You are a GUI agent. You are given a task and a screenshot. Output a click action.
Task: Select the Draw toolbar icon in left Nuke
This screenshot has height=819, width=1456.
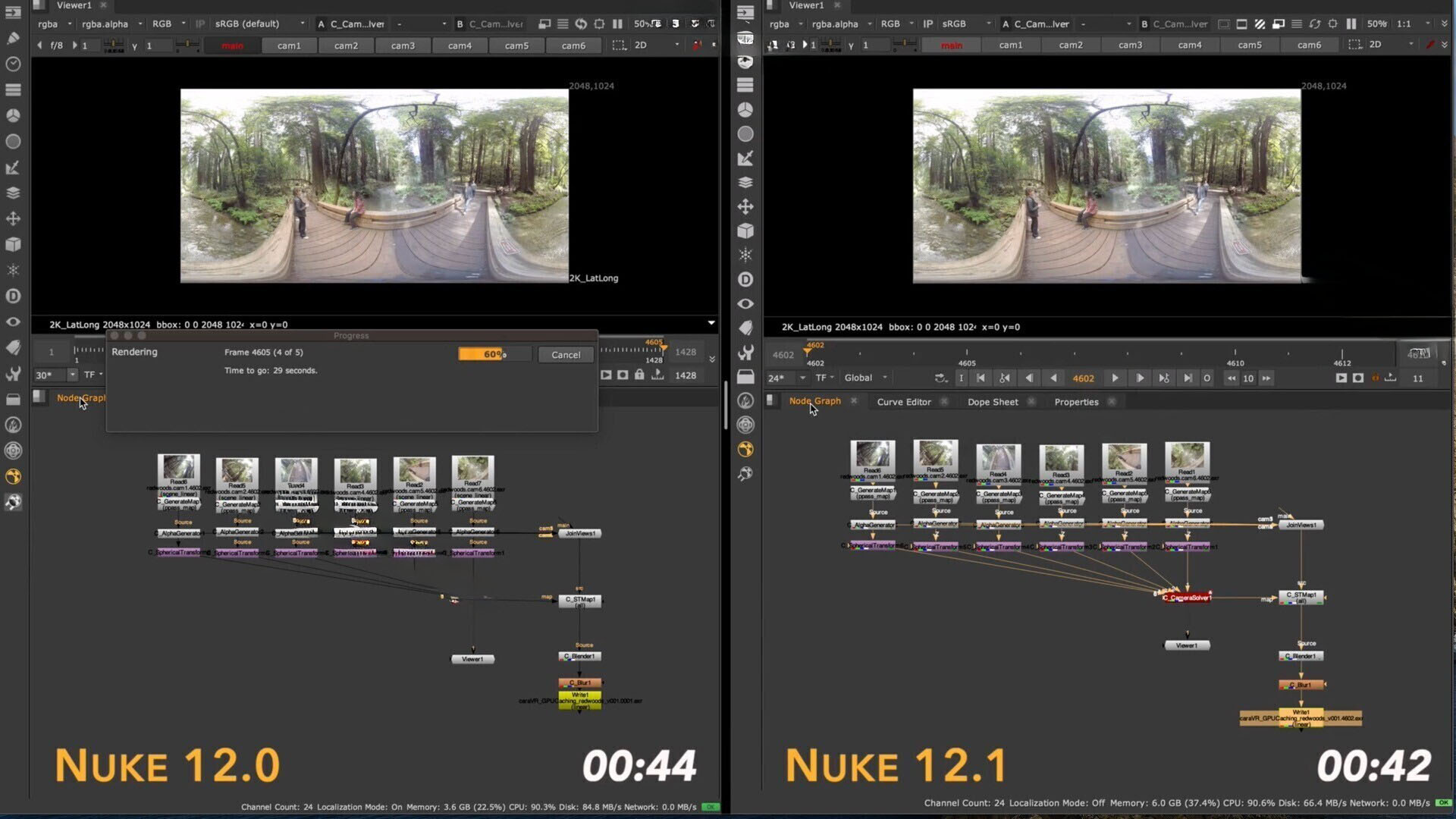pos(13,39)
